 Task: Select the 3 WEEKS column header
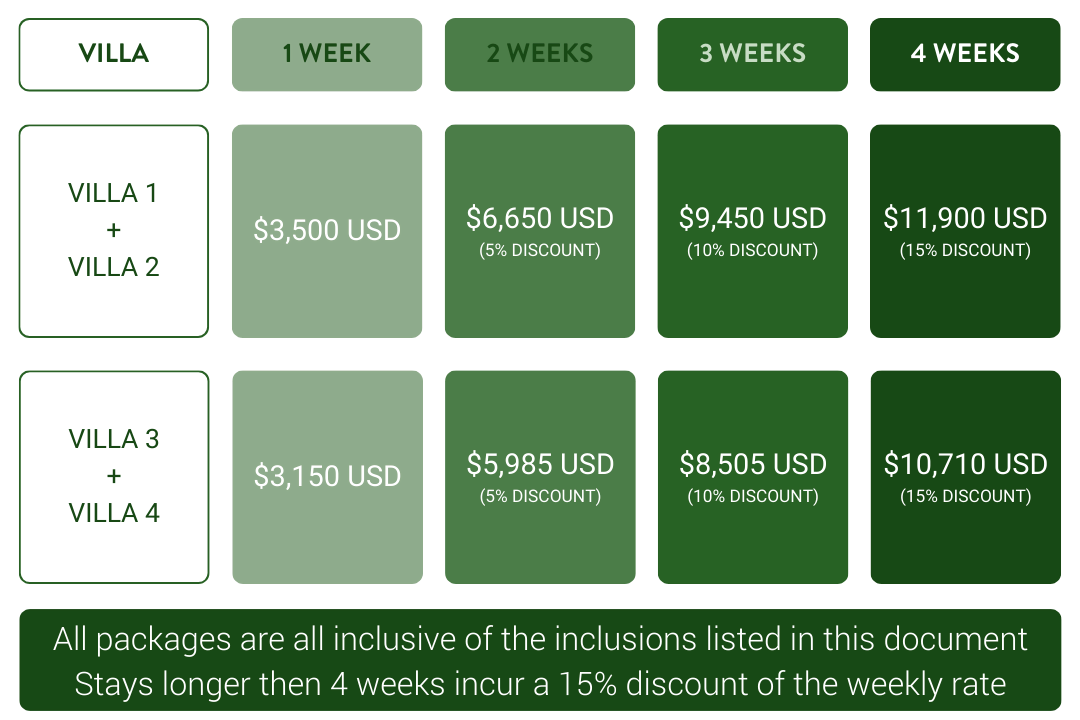tap(752, 54)
